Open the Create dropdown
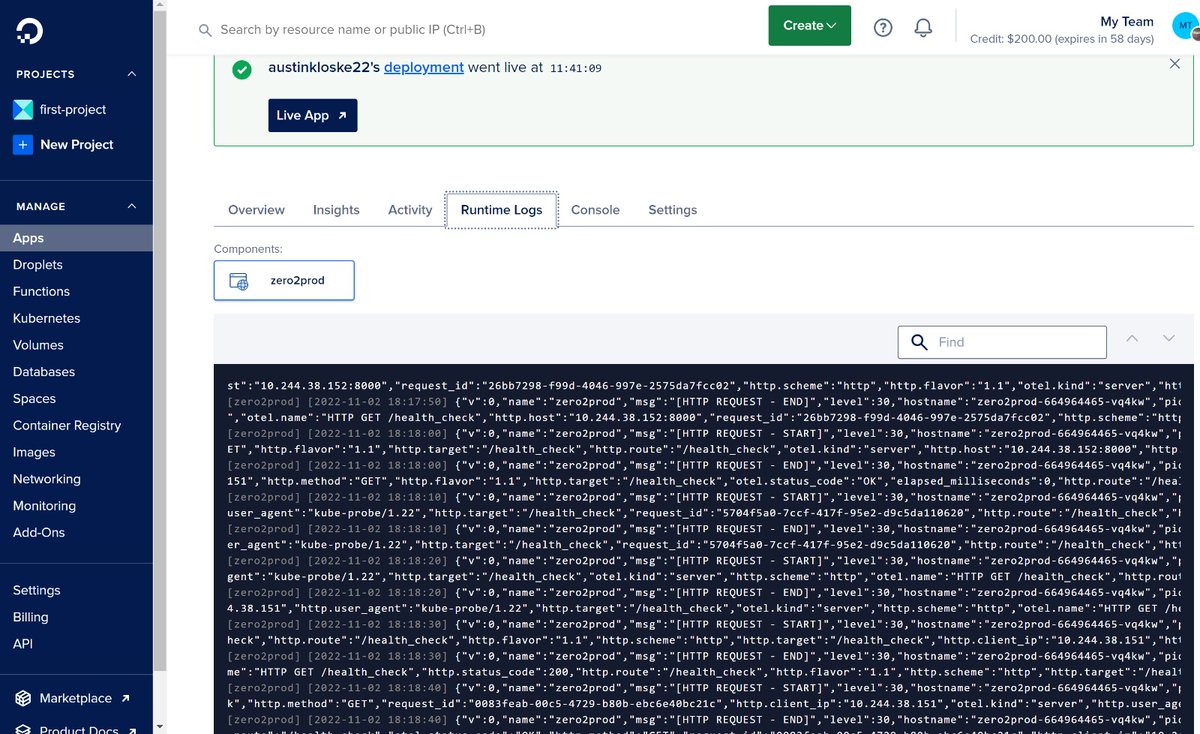1200x734 pixels. [x=809, y=25]
